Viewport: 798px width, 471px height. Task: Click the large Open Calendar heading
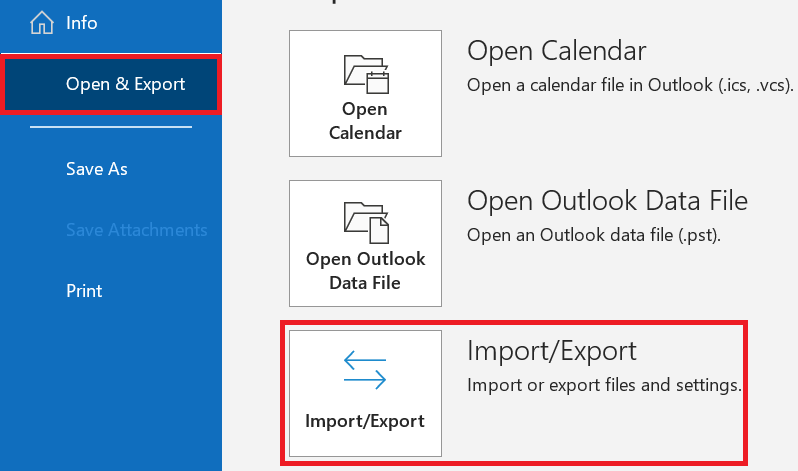click(556, 51)
